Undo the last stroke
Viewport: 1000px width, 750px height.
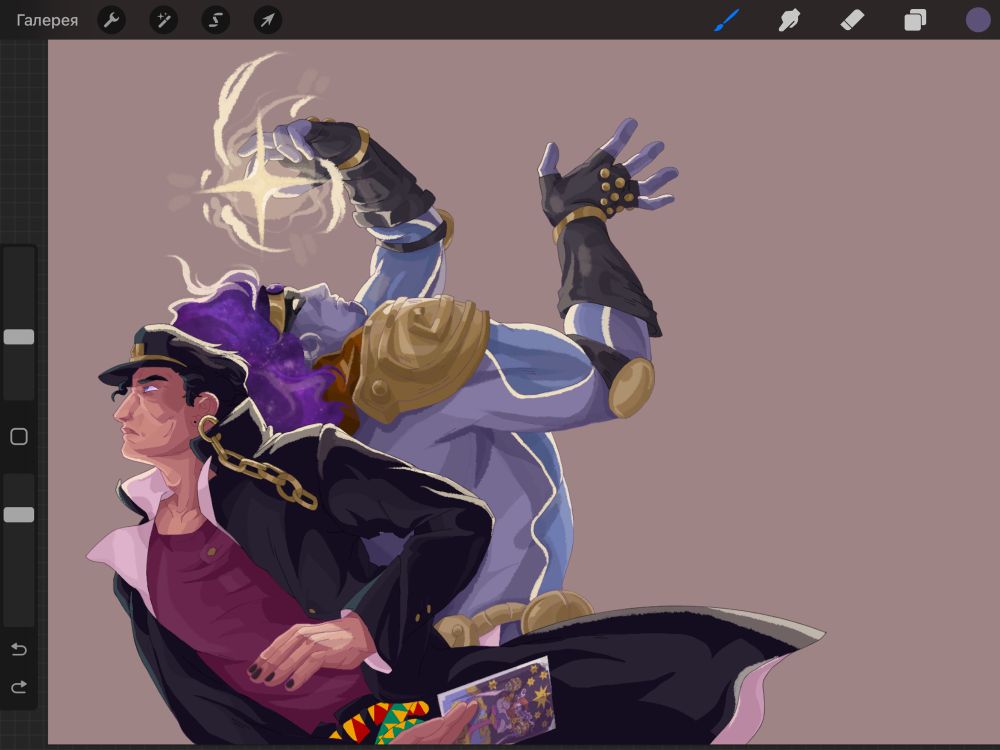(19, 649)
